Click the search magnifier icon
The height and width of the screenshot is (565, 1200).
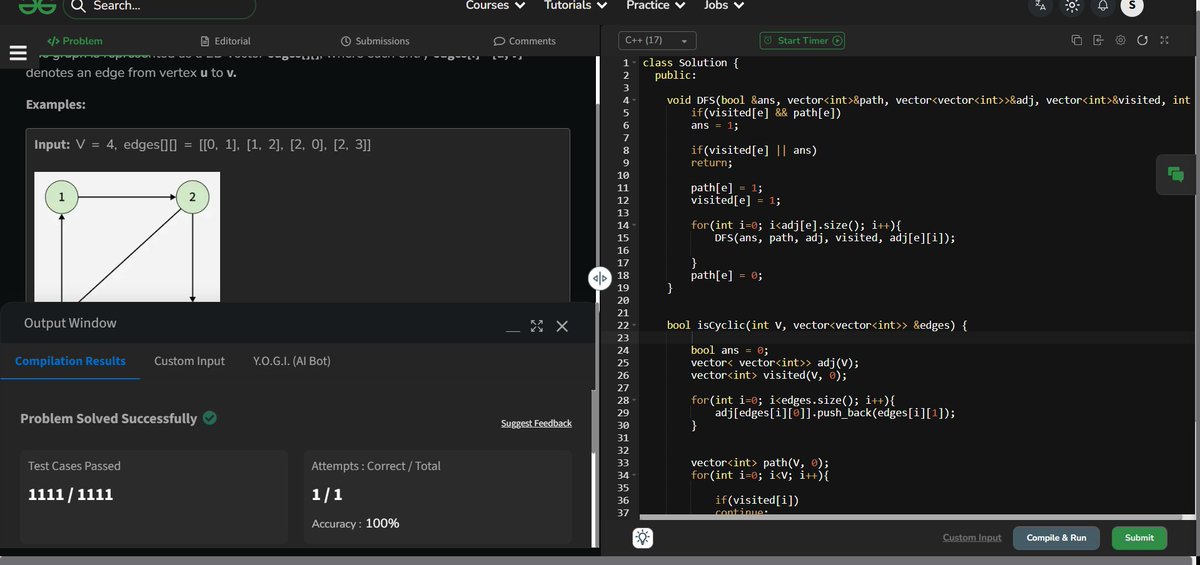coord(79,6)
